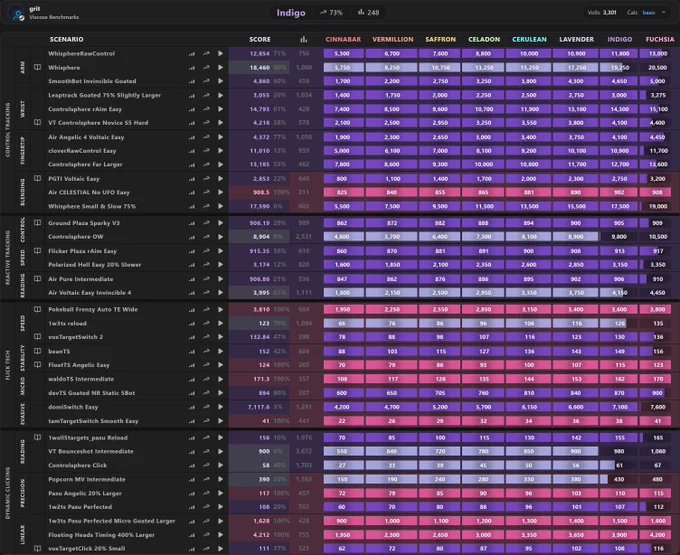Select the SAFFRON rank column header

click(441, 39)
